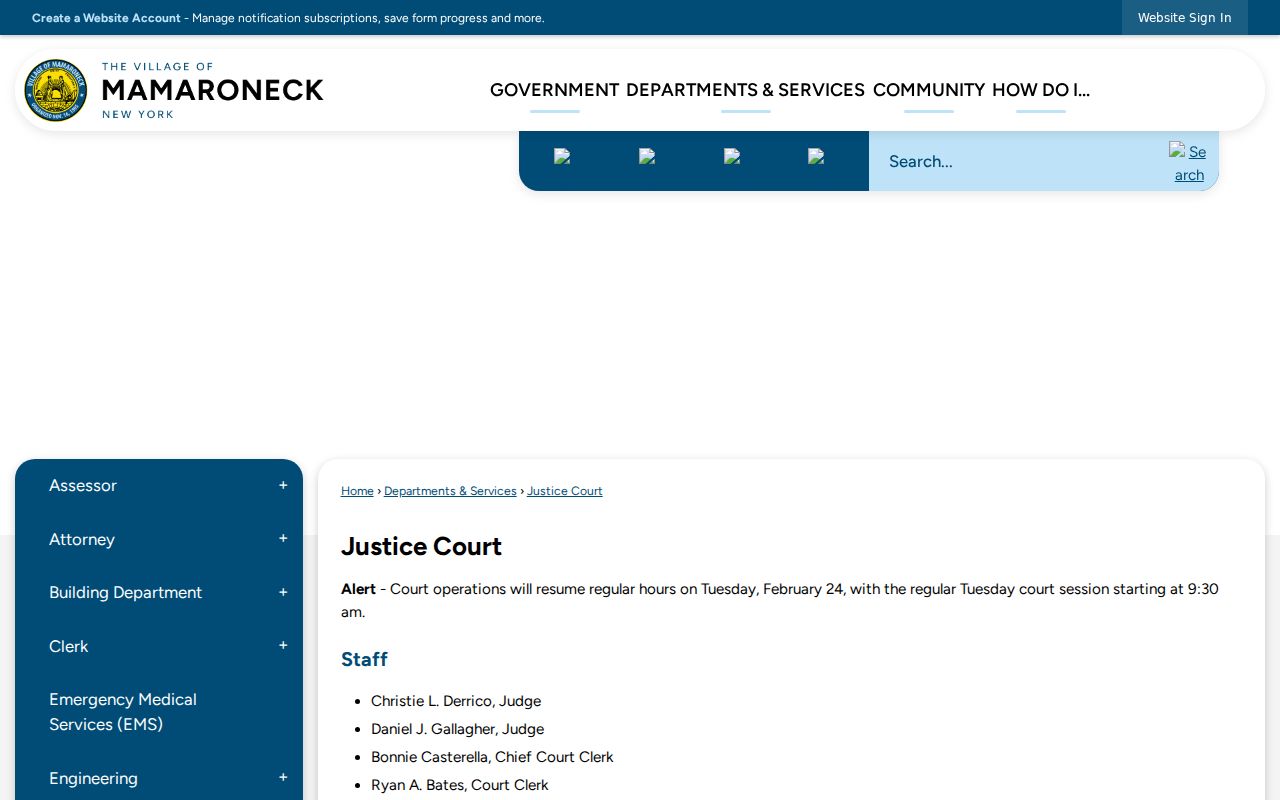
Task: Open Departments & Services breadcrumb link
Action: tap(450, 491)
